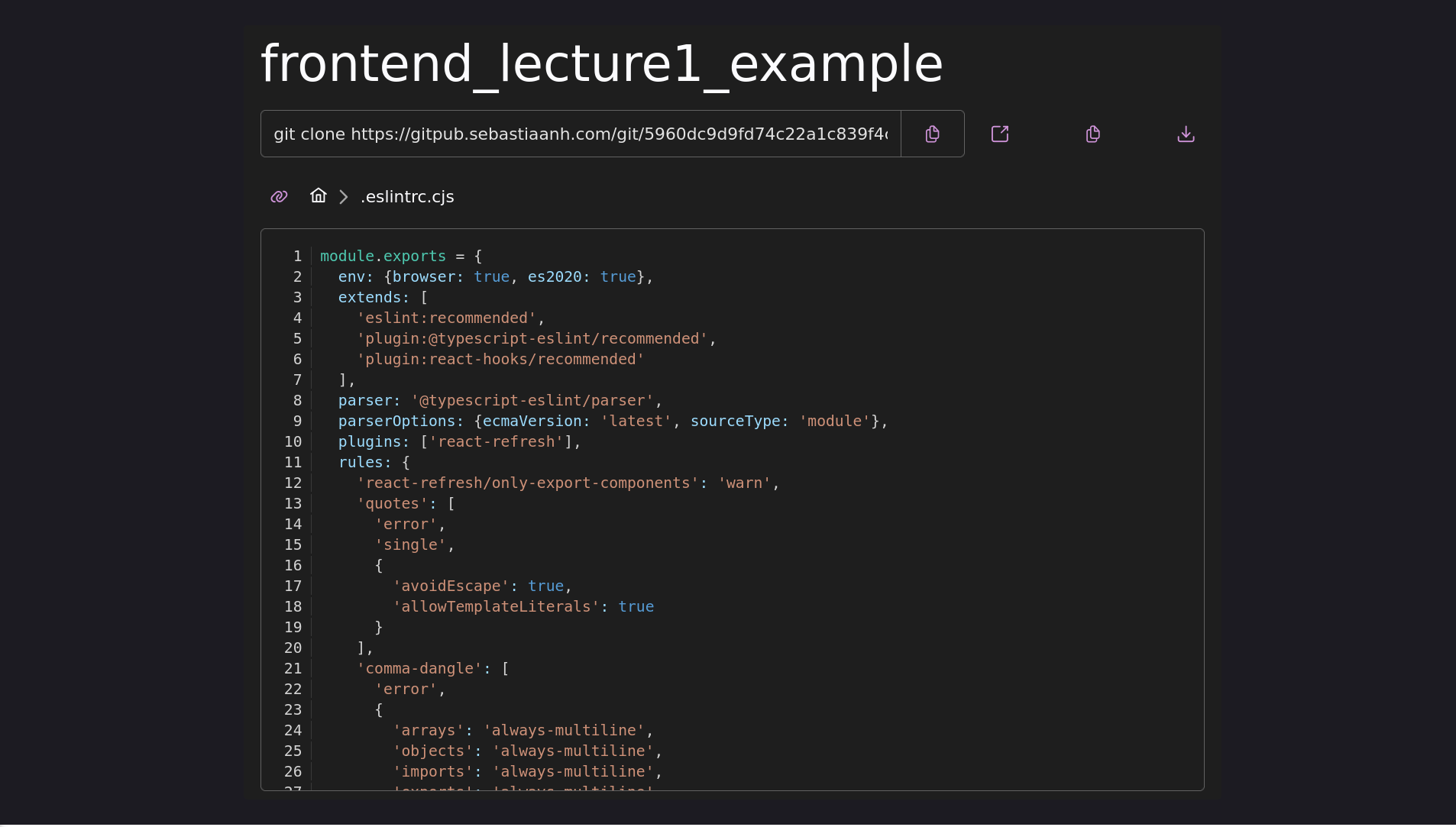This screenshot has width=1456, height=827.
Task: Go to repository root via home icon
Action: tap(318, 195)
